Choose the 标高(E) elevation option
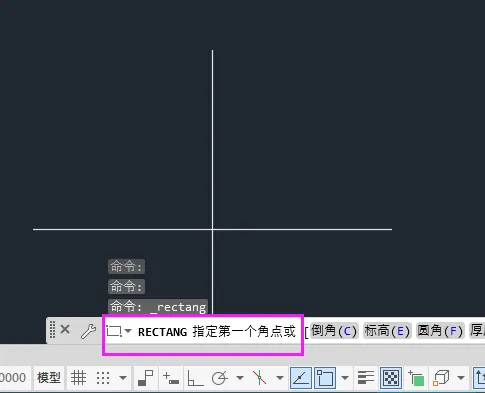Viewport: 485px width, 393px height. click(387, 331)
